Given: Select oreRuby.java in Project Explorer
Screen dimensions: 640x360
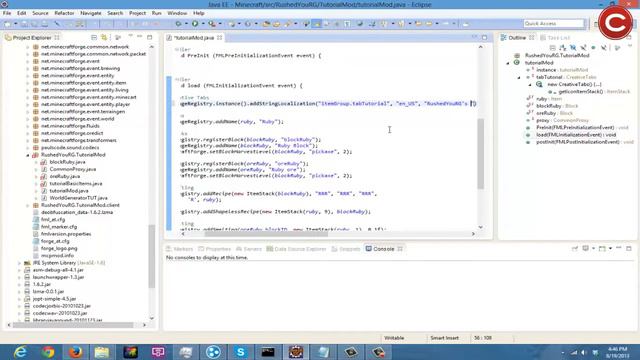Looking at the screenshot, I should [x=64, y=176].
